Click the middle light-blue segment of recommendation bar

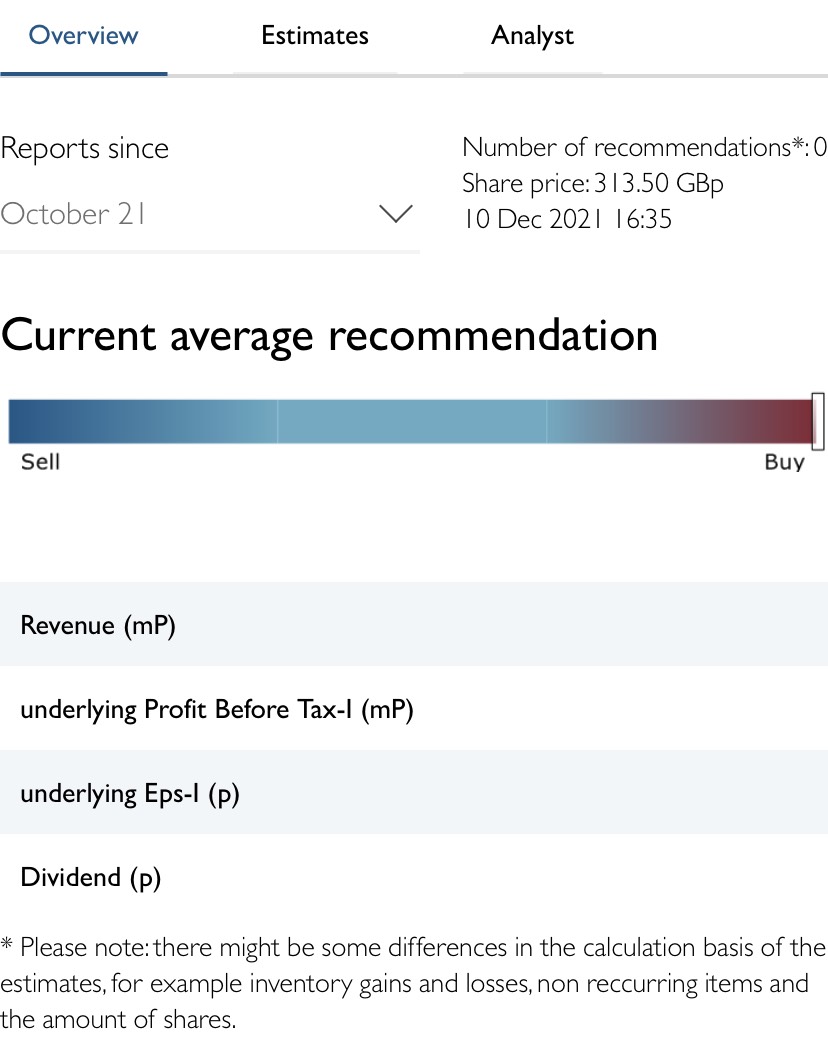(412, 421)
